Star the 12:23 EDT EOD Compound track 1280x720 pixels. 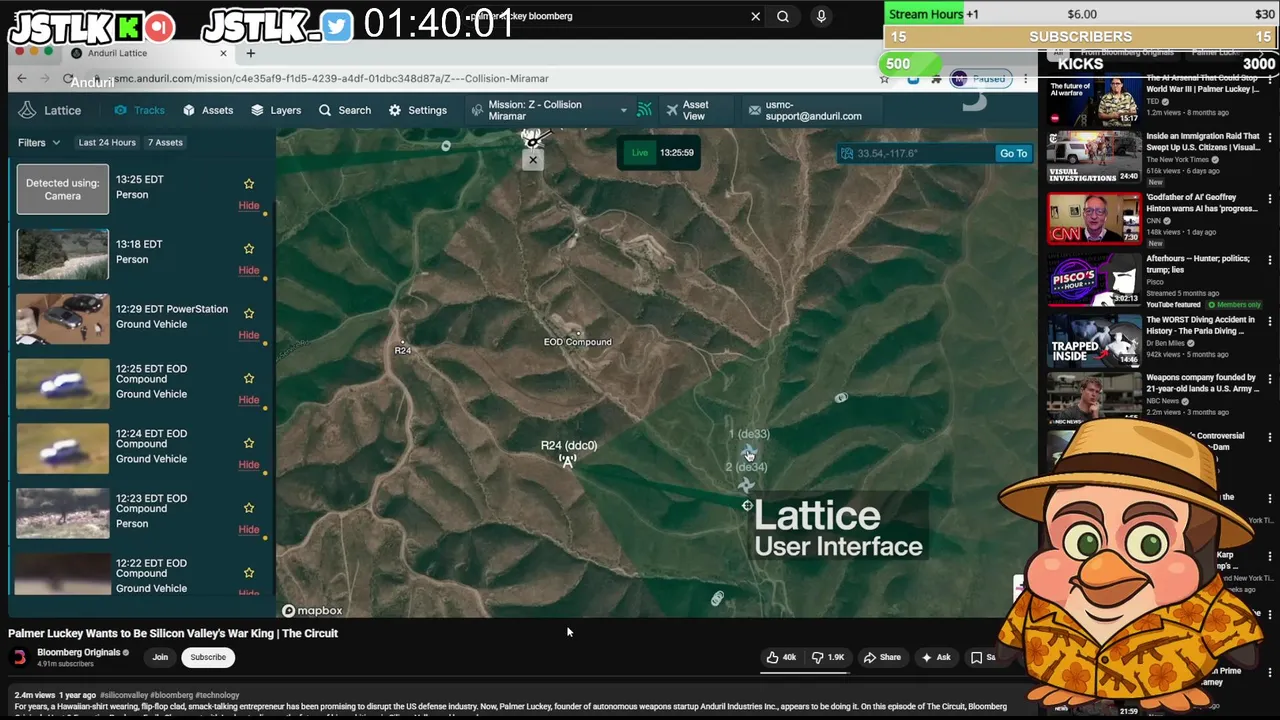point(249,508)
